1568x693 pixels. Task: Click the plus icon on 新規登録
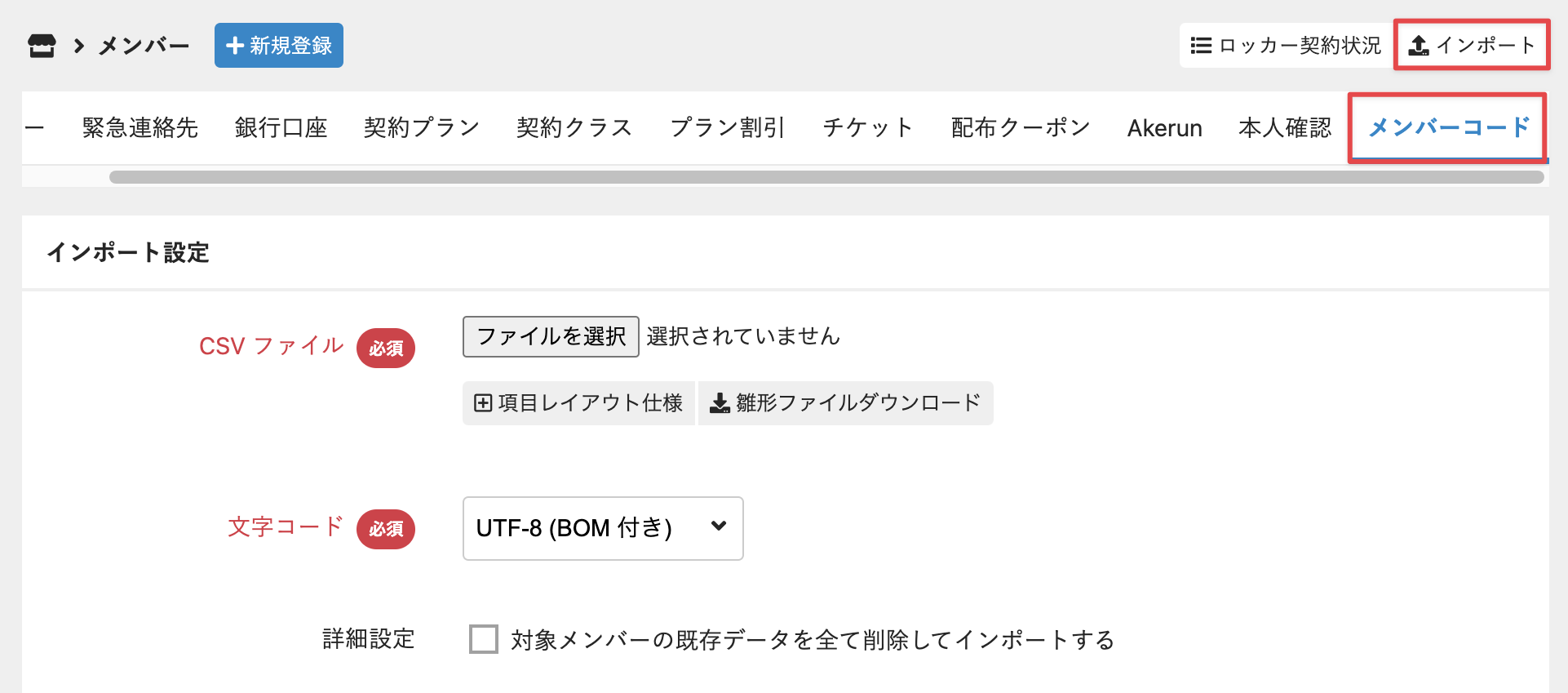tap(235, 46)
